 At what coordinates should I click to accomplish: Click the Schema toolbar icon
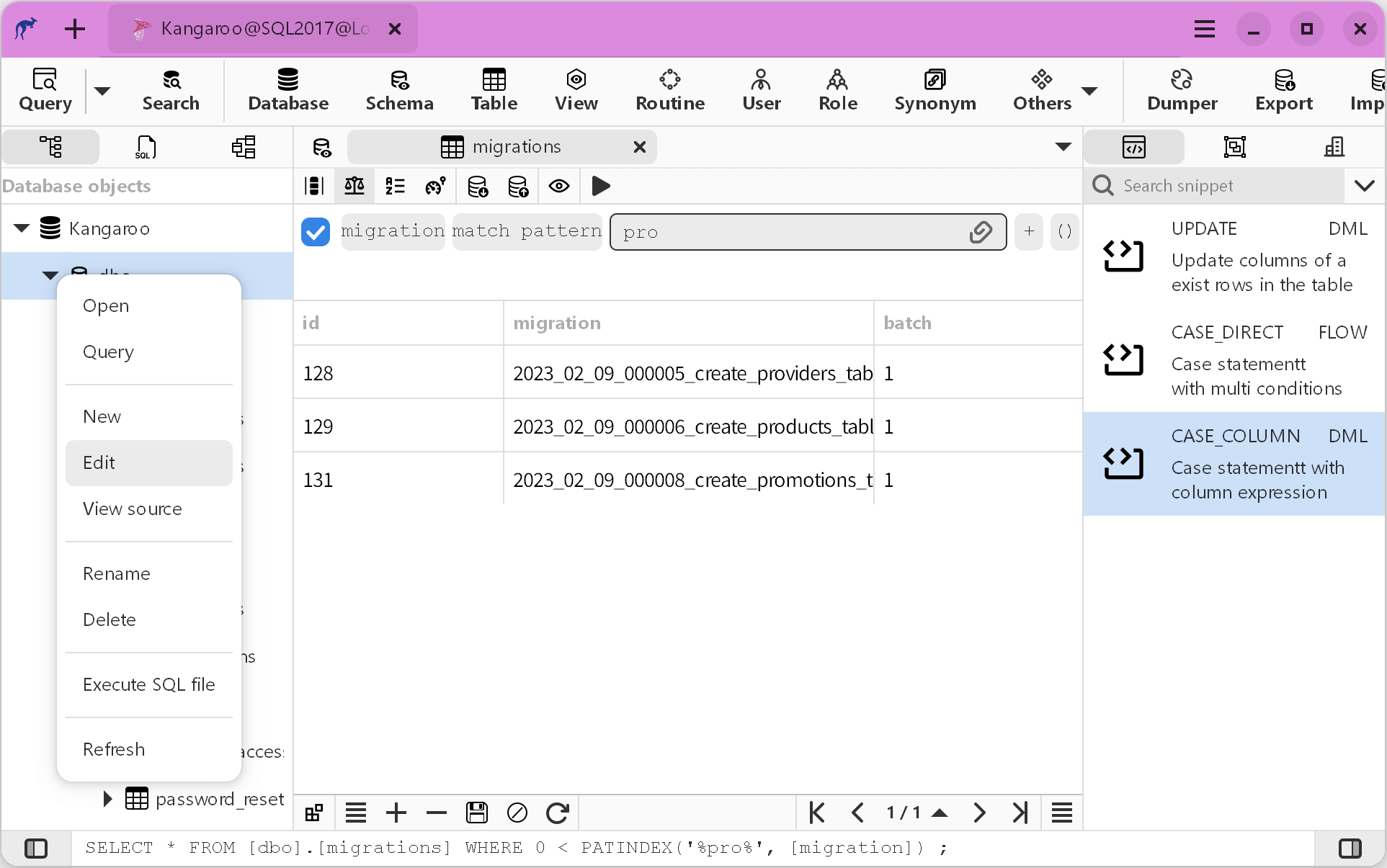(399, 89)
